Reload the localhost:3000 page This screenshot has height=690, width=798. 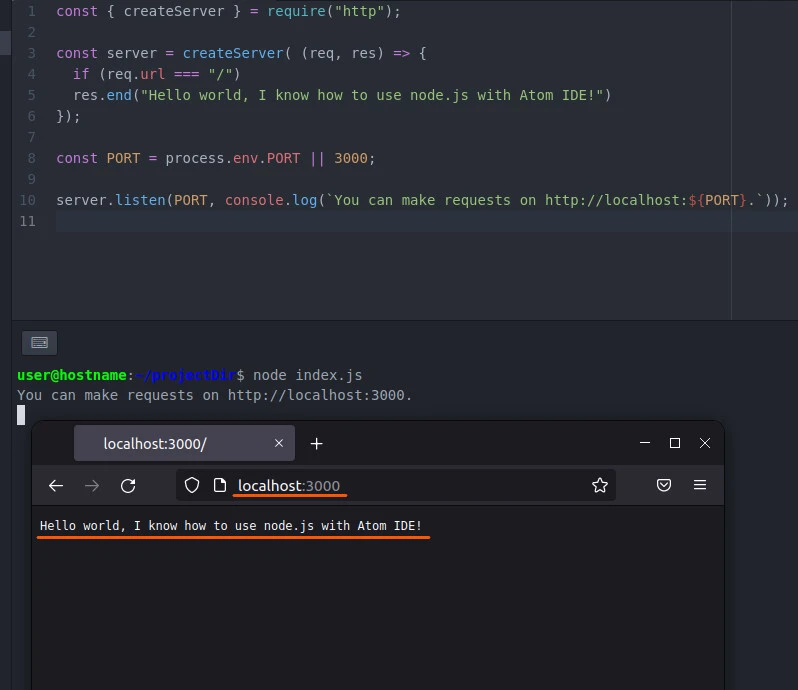tap(128, 486)
